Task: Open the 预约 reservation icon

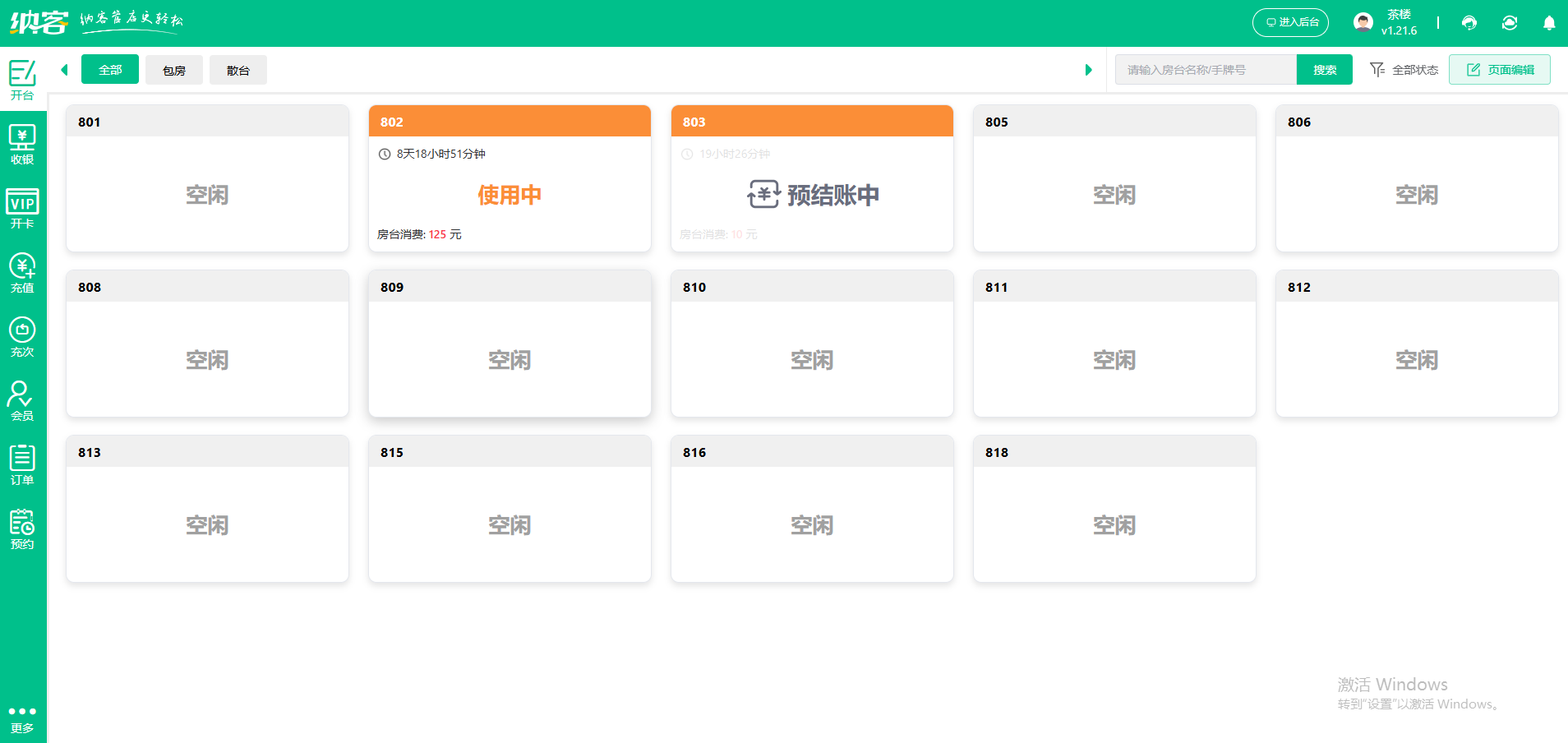Action: click(22, 529)
